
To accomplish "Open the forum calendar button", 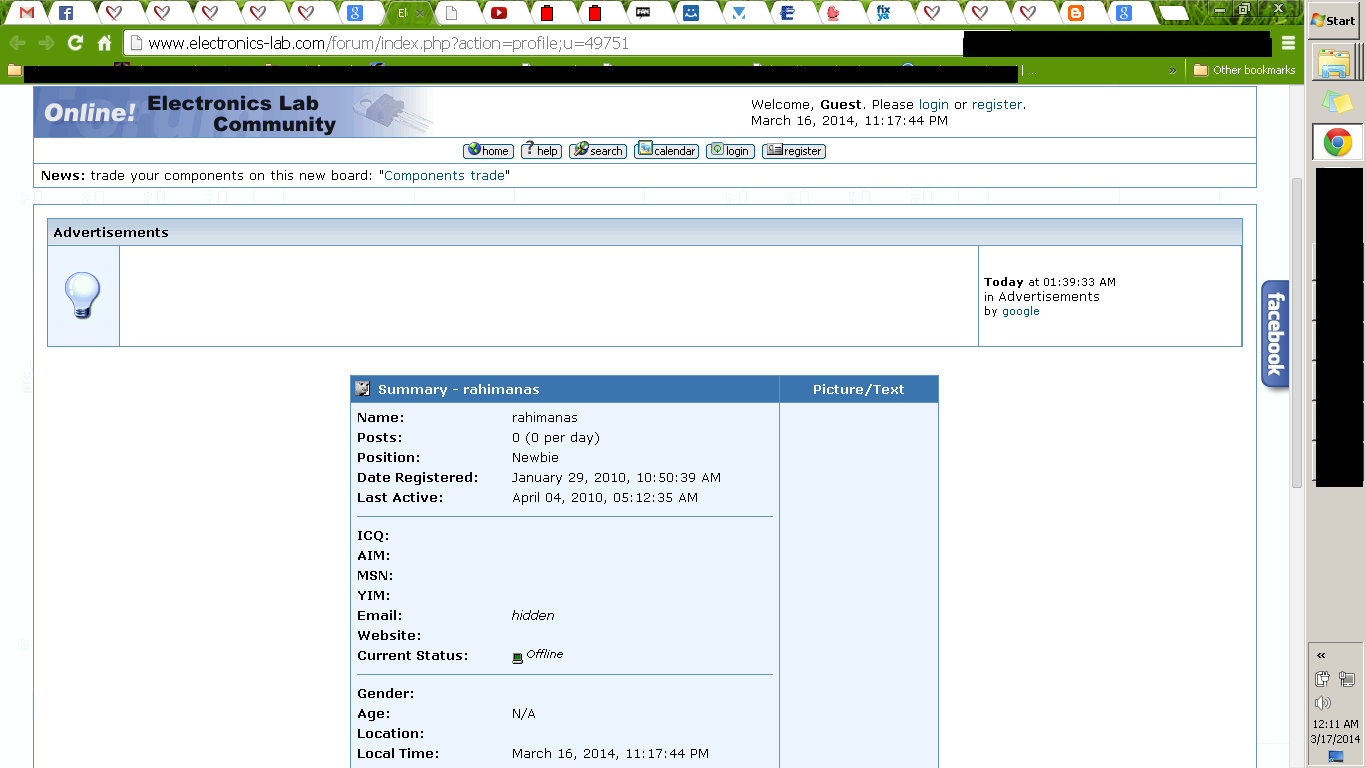I will (666, 151).
